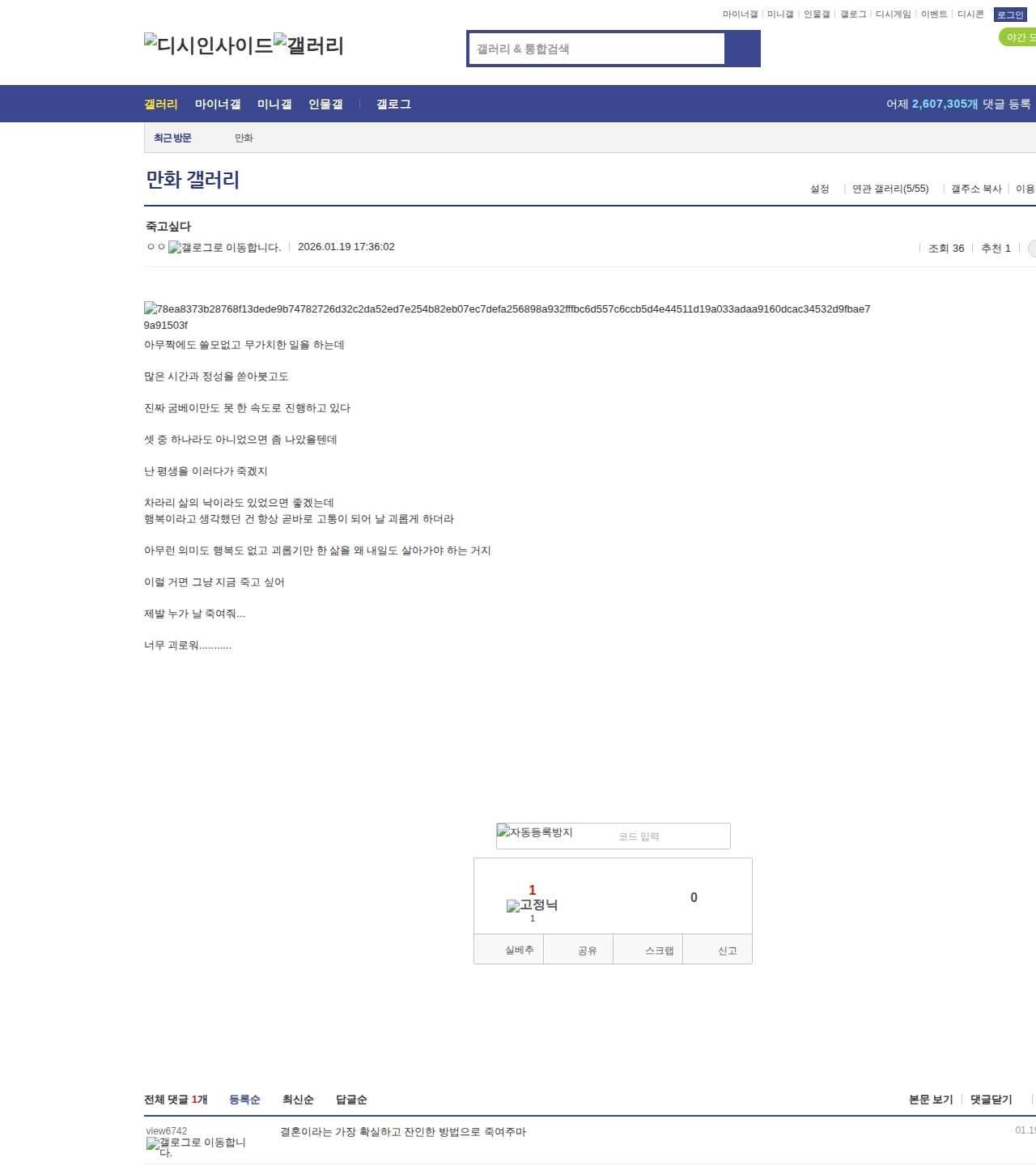Click the 로그인 button
1036x1166 pixels.
coord(1010,15)
